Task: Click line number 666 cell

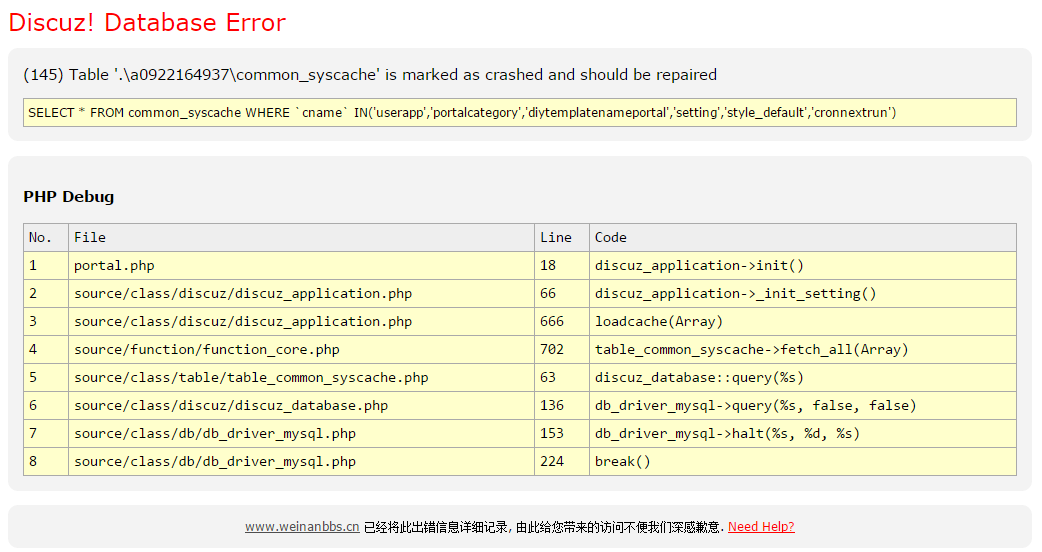Action: (x=562, y=322)
